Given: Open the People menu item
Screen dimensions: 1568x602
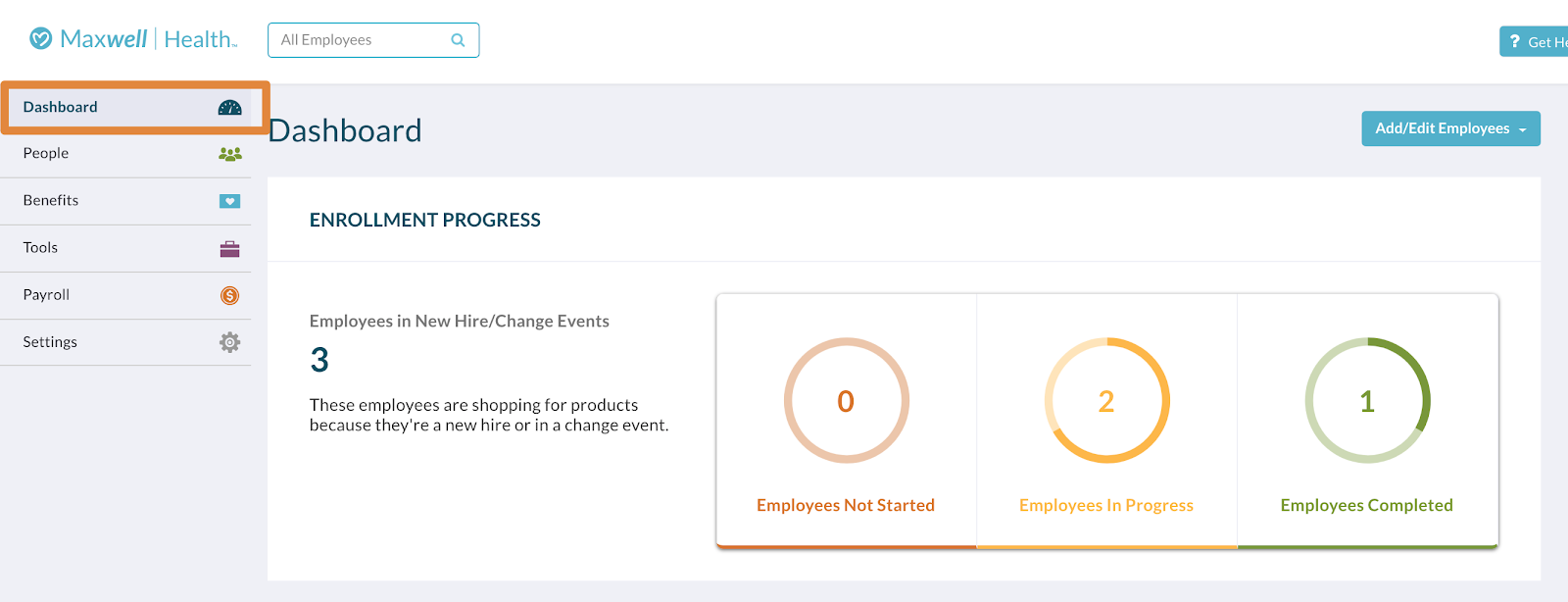Looking at the screenshot, I should [x=125, y=154].
